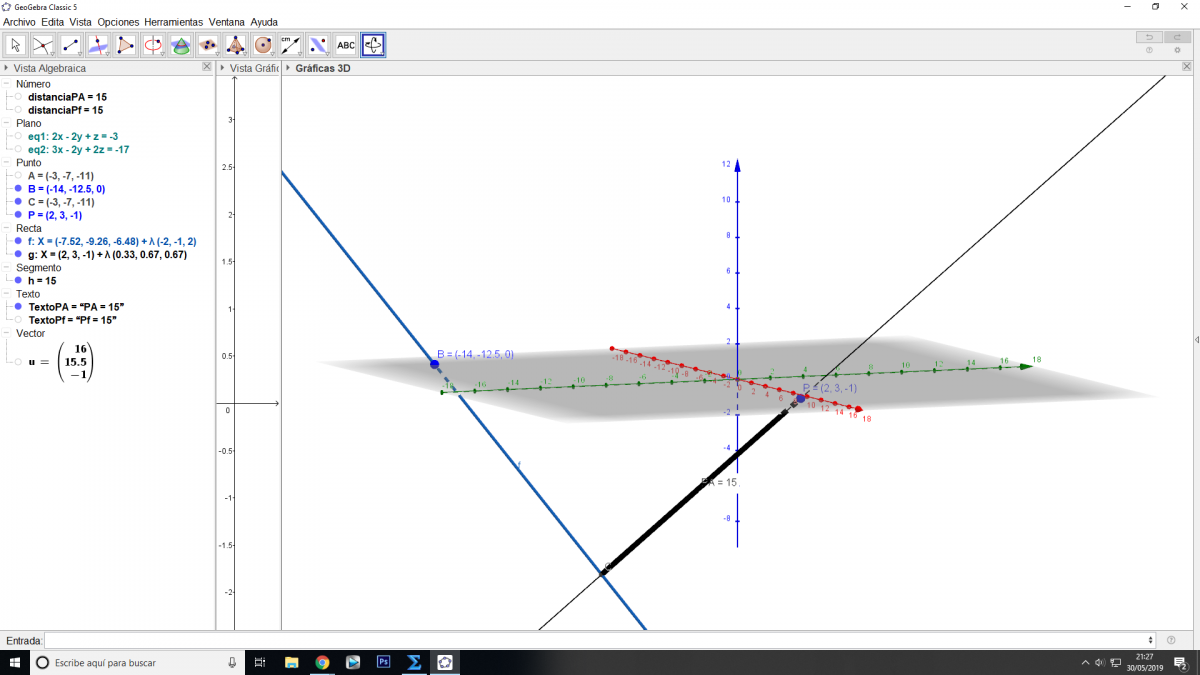Pick the Cone solid tool
Screen dimensions: 1200x675
click(x=235, y=45)
